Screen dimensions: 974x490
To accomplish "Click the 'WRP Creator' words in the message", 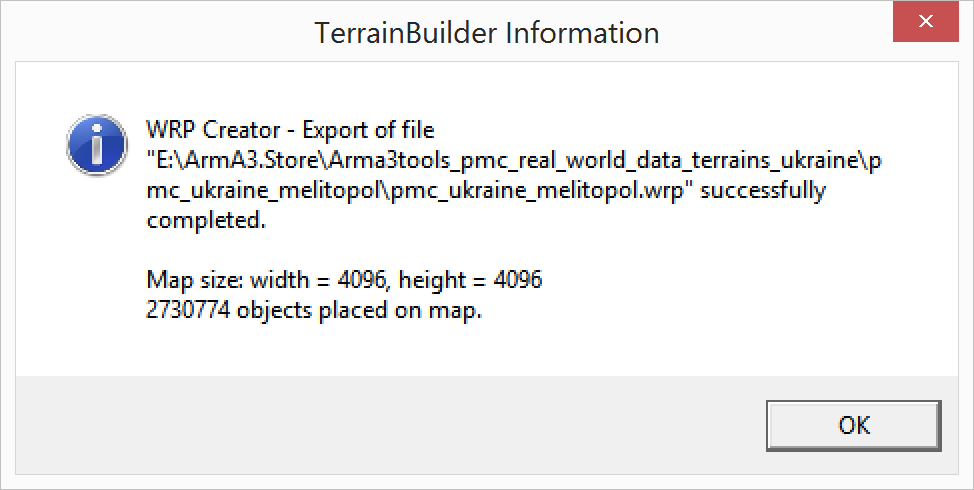I will [x=213, y=130].
